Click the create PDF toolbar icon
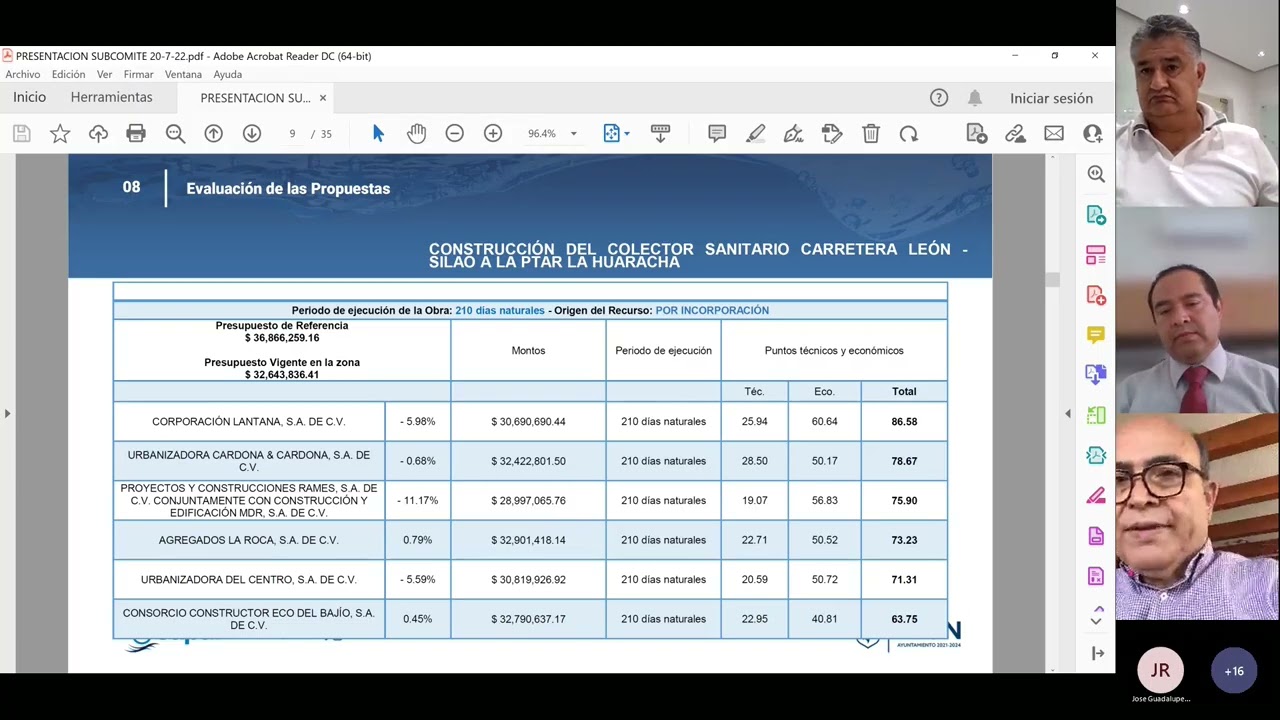The height and width of the screenshot is (720, 1280). point(977,133)
